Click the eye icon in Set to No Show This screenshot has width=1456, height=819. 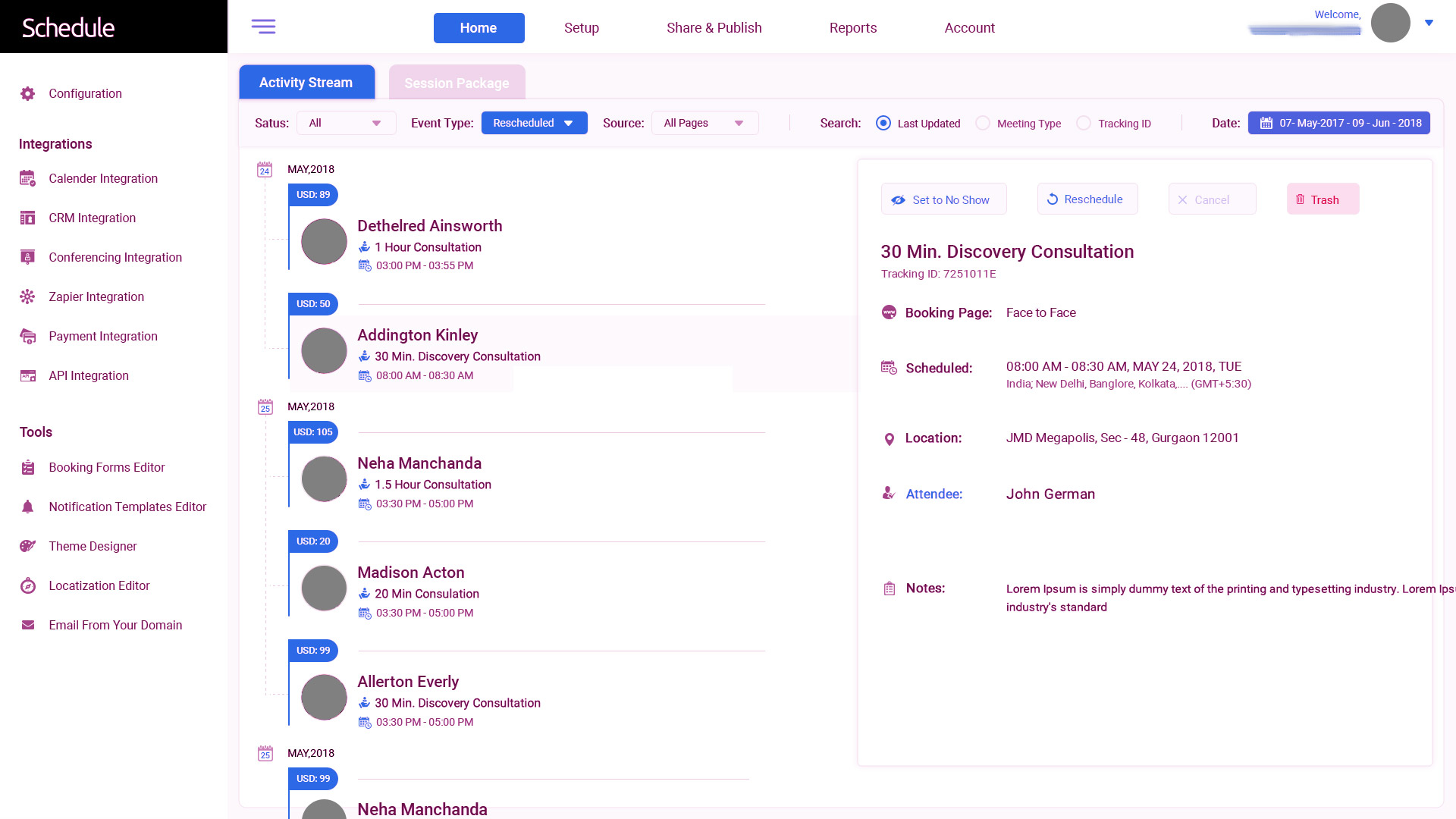click(x=899, y=200)
